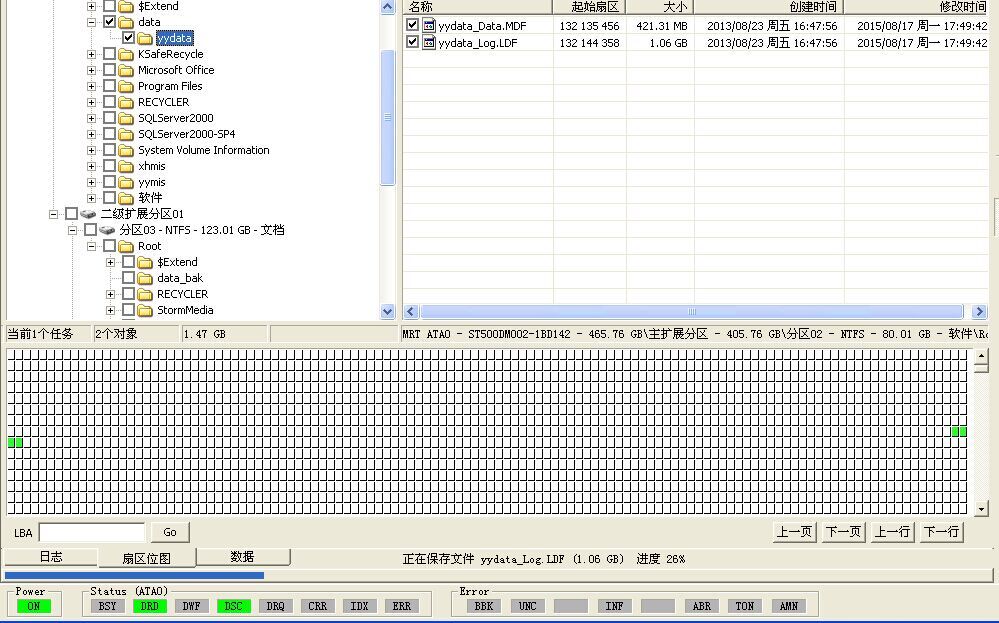The image size is (999, 623).
Task: Click the 下一行 button
Action: [941, 531]
